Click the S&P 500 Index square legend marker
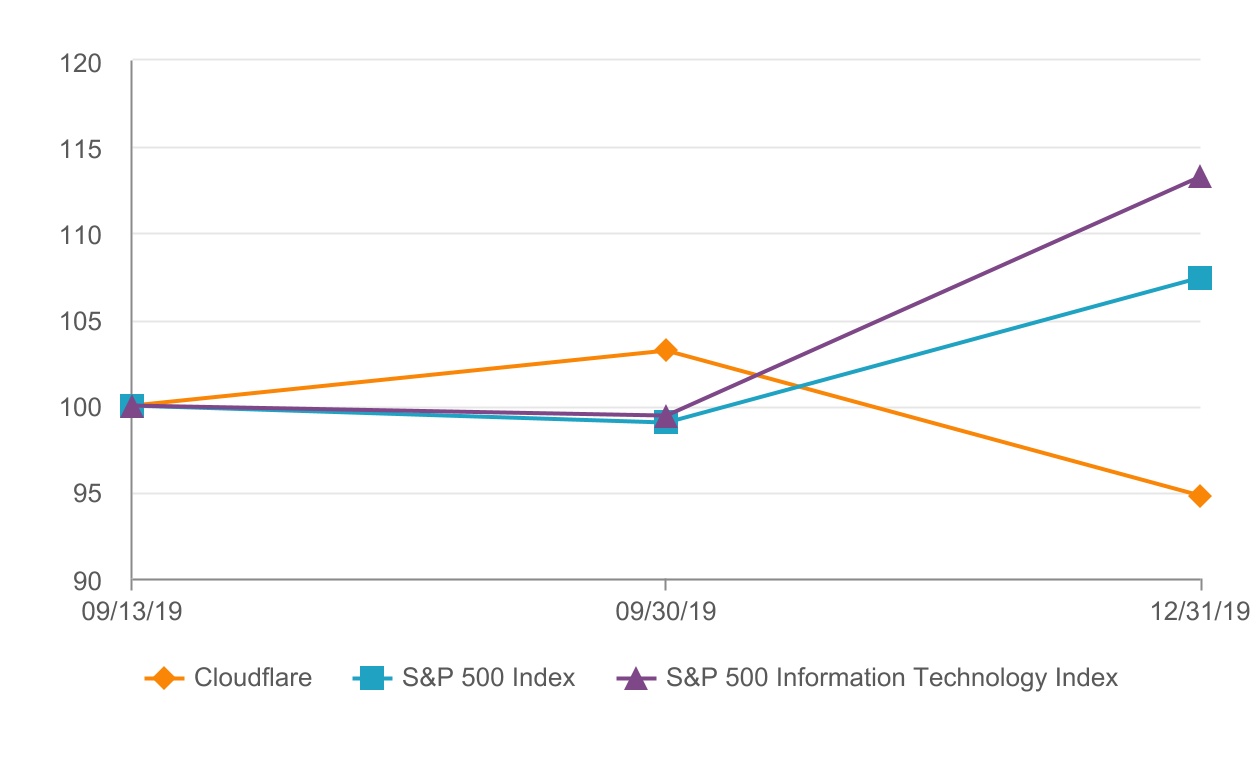The image size is (1260, 760). point(373,678)
